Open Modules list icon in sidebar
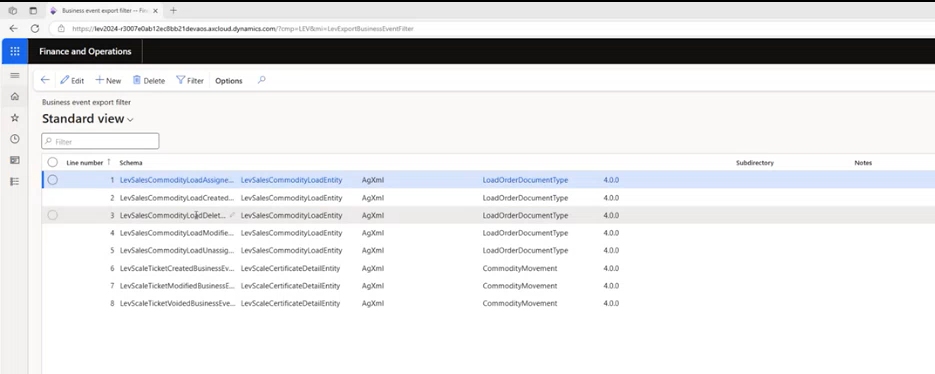Image resolution: width=935 pixels, height=374 pixels. tap(15, 181)
